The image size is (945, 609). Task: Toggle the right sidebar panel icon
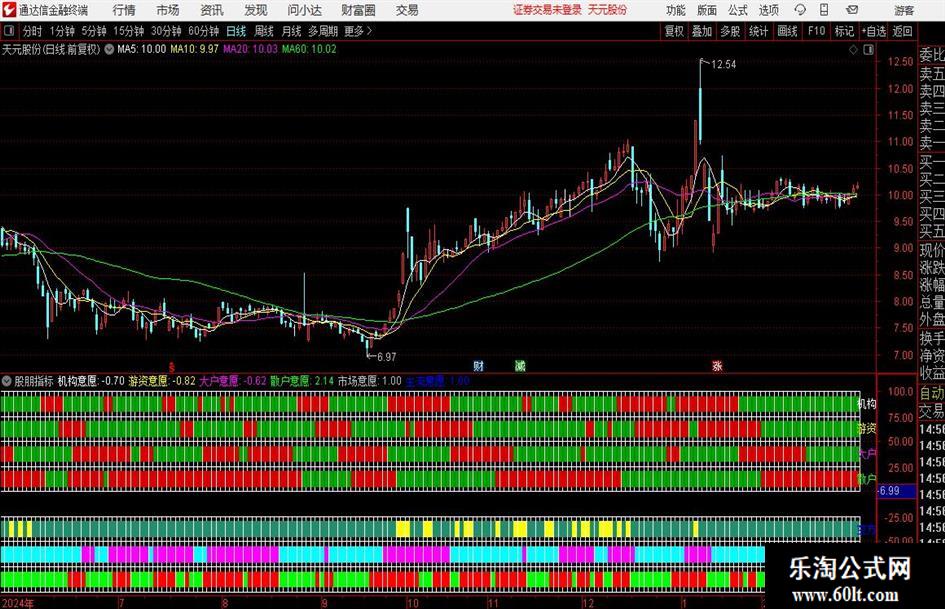tap(868, 50)
